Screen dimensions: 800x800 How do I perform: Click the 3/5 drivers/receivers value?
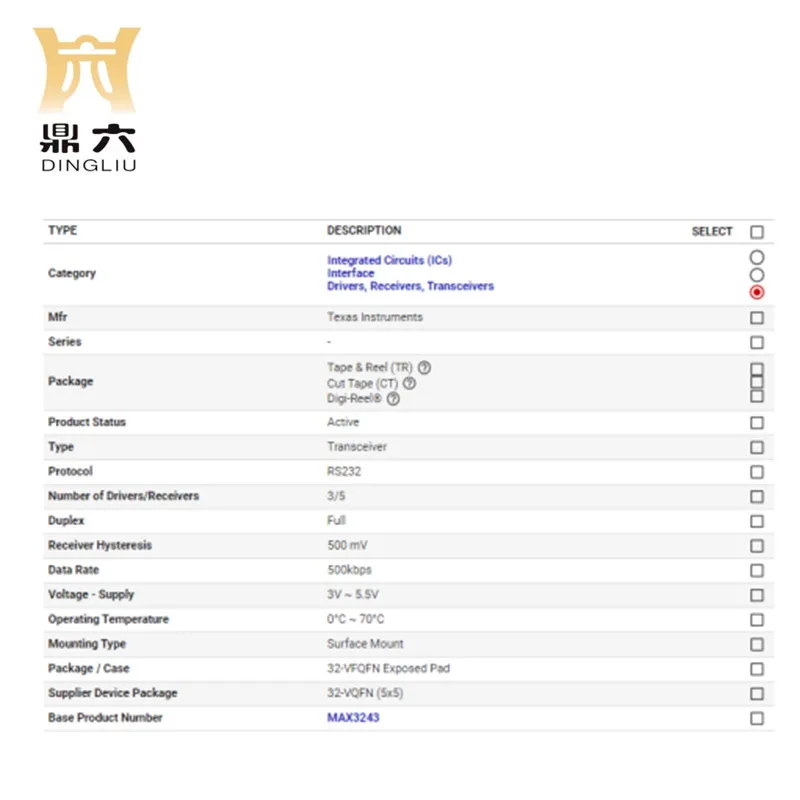click(x=336, y=495)
